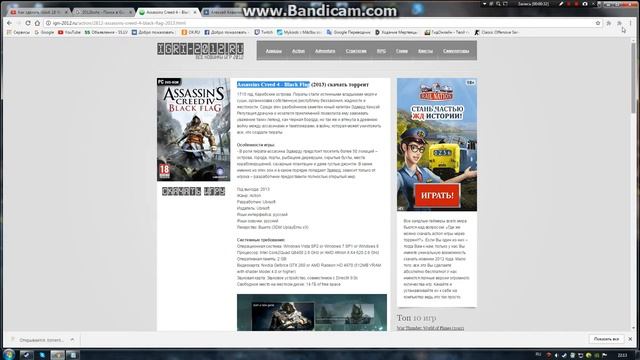
Task: Click the 18+ badge on the ad banner
Action: click(470, 83)
